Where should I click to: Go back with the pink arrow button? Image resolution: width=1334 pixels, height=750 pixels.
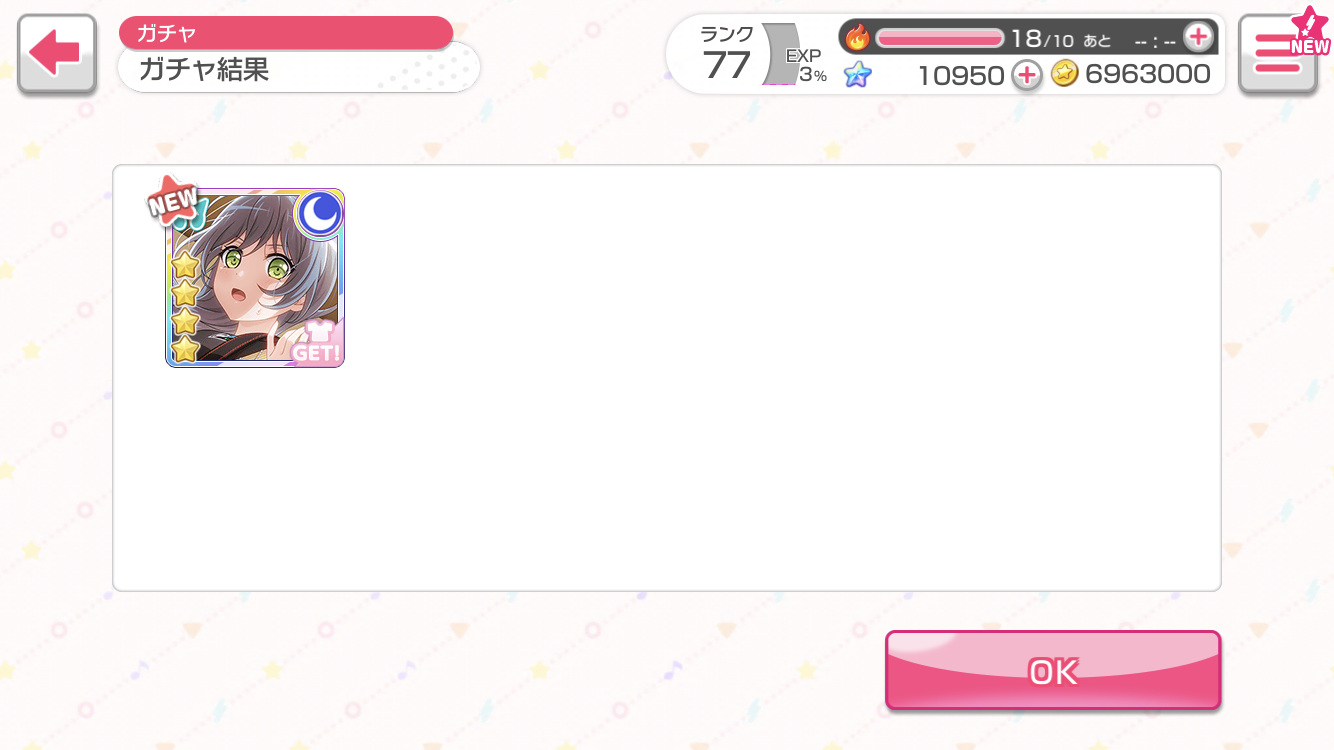[x=57, y=55]
